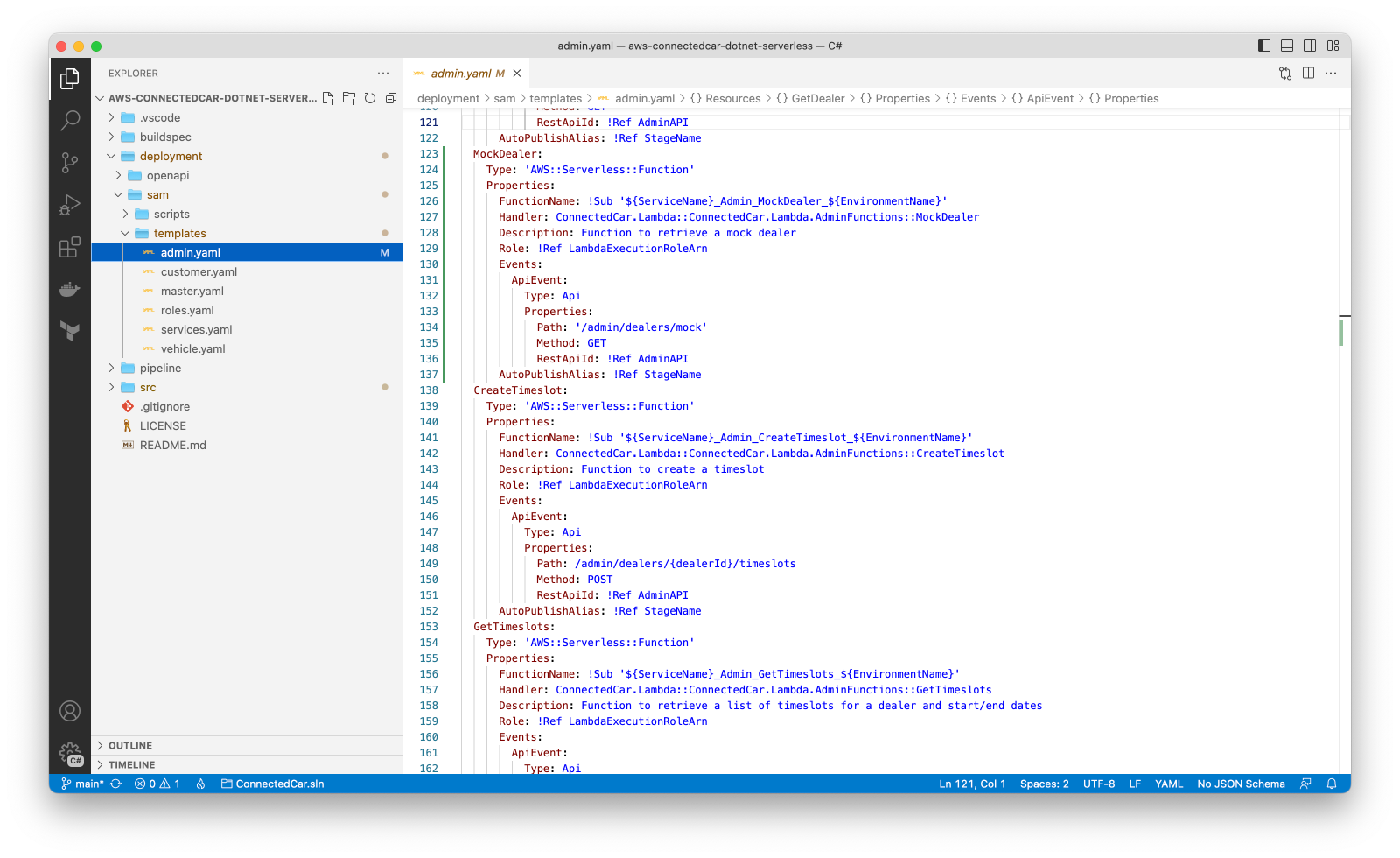The height and width of the screenshot is (858, 1400).
Task: Select the admin.yaml editor tab
Action: pyautogui.click(x=466, y=74)
